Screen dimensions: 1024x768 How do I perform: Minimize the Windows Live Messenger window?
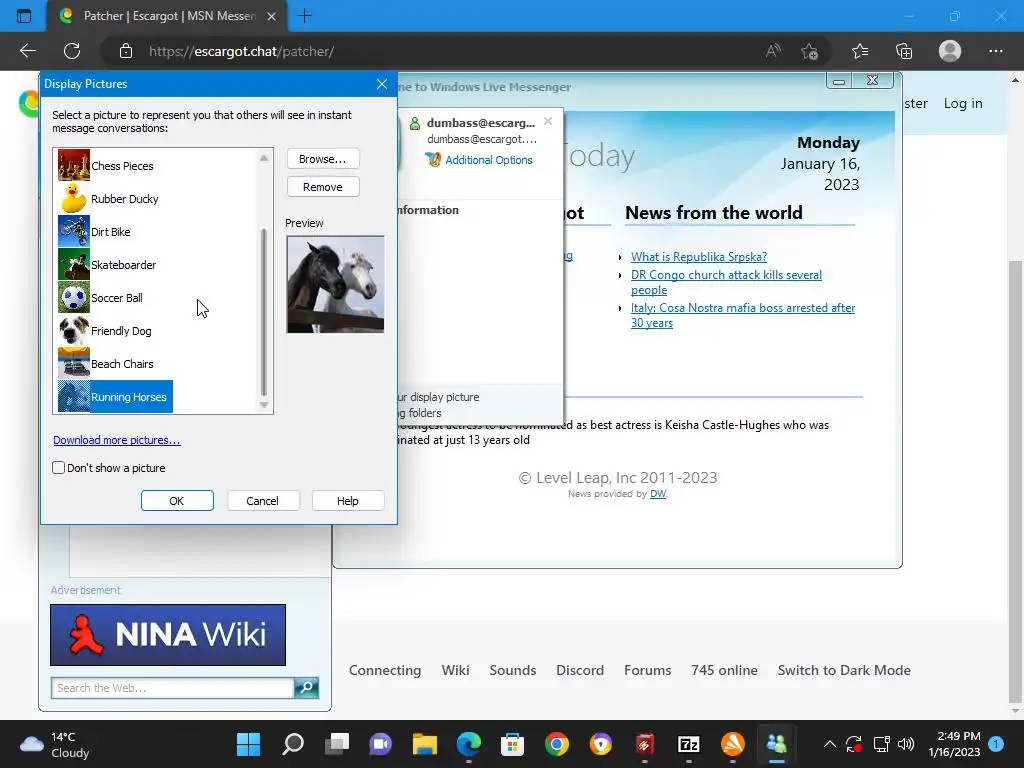(839, 81)
